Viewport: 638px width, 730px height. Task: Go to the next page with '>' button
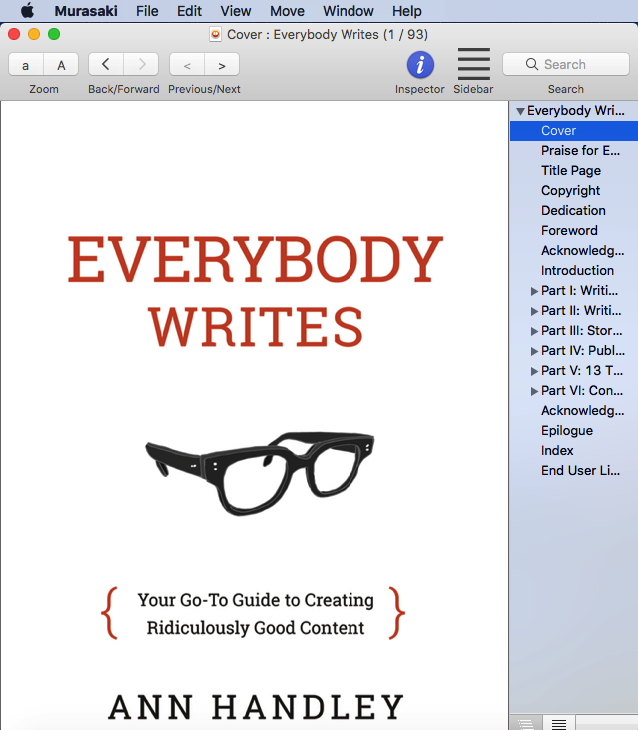coord(222,64)
